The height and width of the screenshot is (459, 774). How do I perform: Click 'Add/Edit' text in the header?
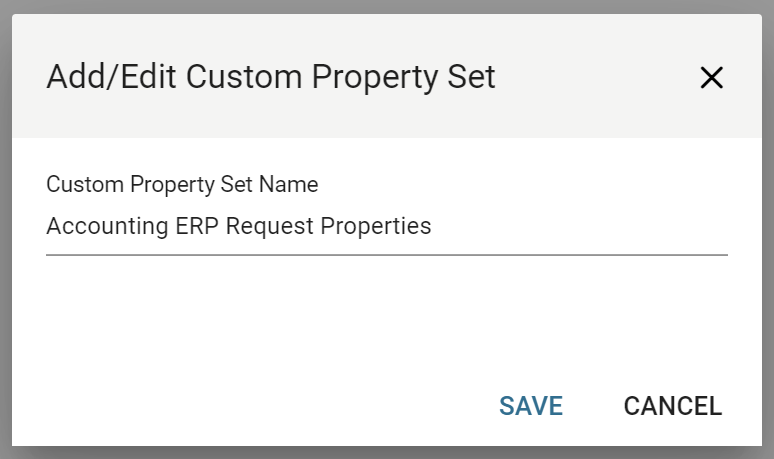[x=112, y=77]
